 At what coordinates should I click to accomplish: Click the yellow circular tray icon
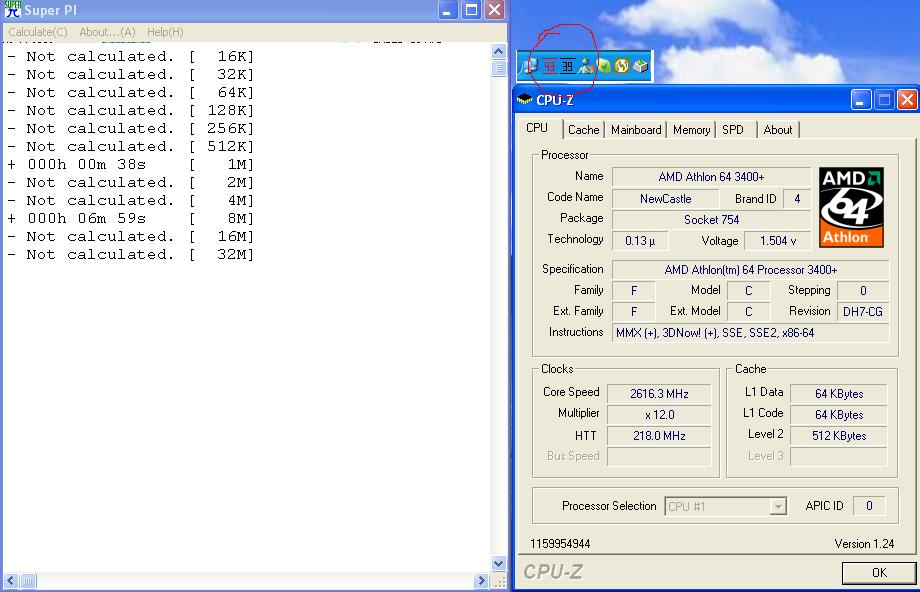click(621, 66)
